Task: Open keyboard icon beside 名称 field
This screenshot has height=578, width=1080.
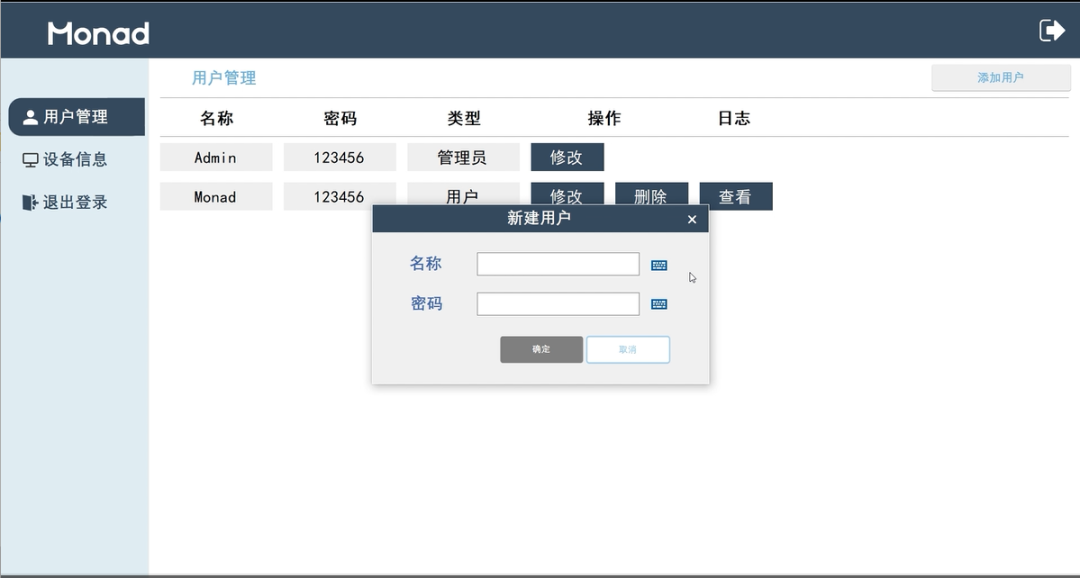Action: (x=659, y=265)
